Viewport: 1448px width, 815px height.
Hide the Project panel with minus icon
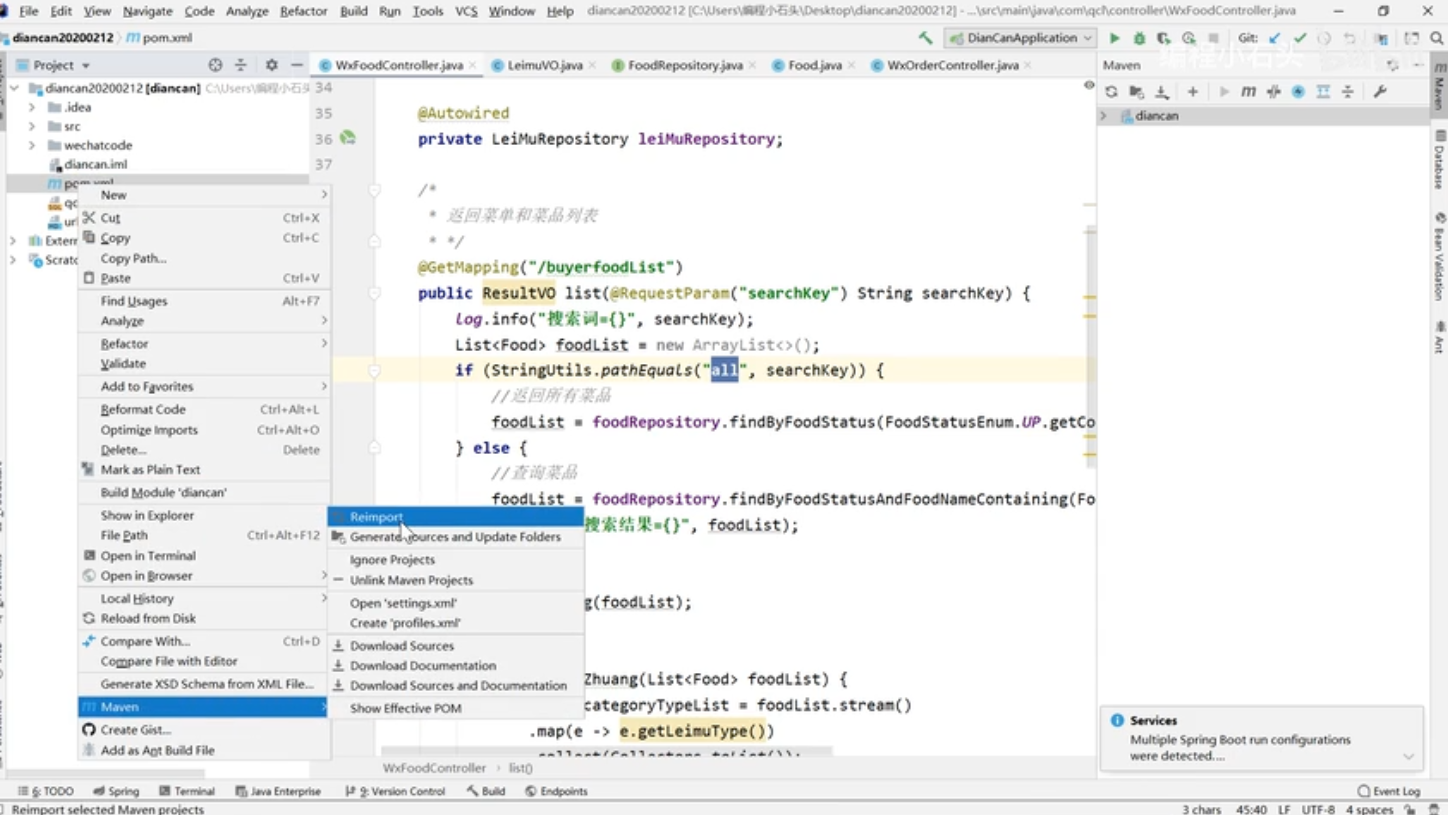pyautogui.click(x=296, y=65)
